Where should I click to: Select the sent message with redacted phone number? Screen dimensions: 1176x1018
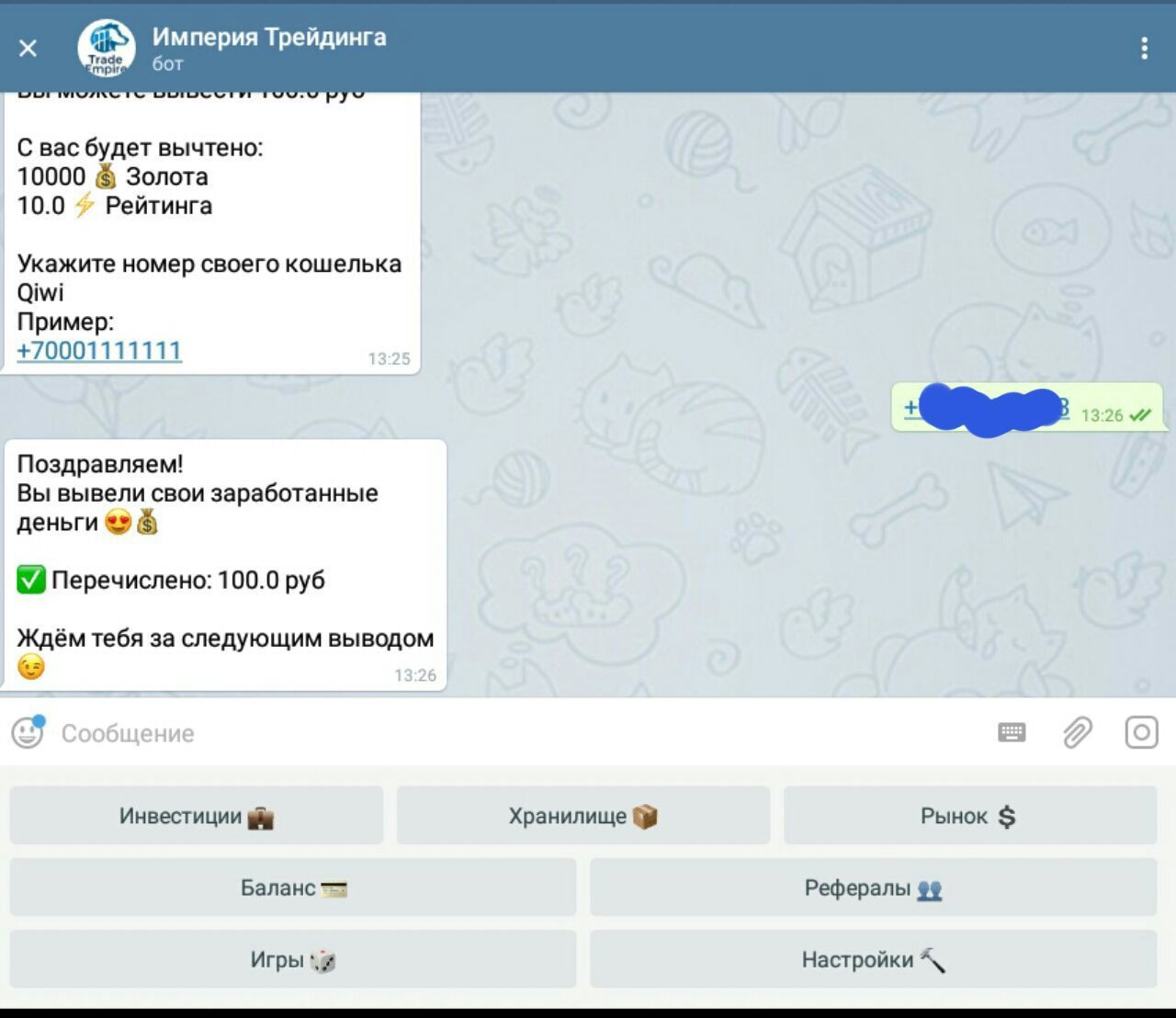pyautogui.click(x=1026, y=409)
